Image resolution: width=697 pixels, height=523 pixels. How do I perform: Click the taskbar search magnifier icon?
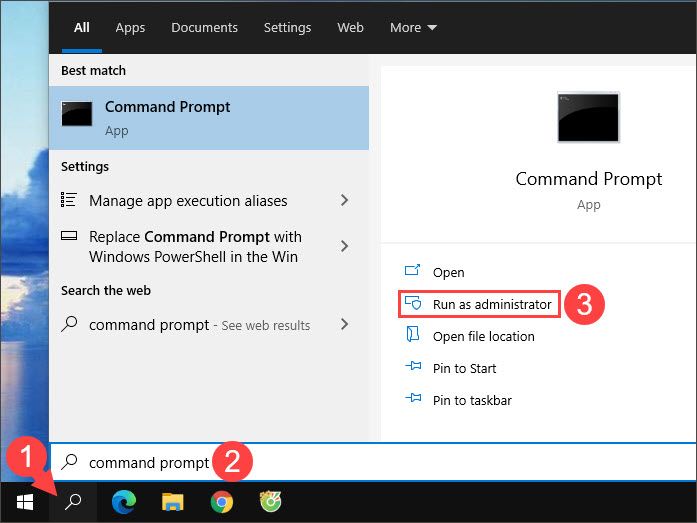[73, 502]
